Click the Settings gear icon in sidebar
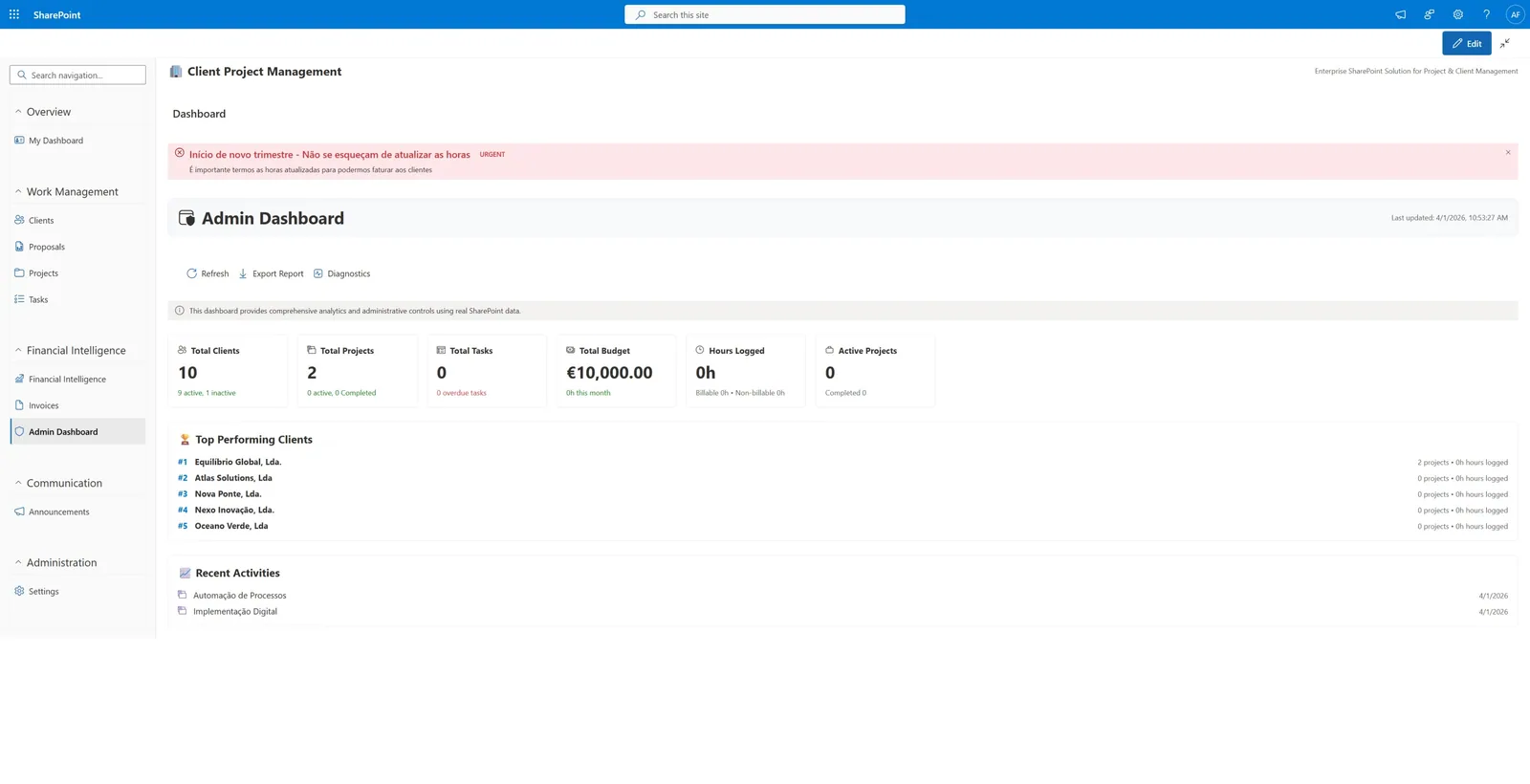Screen dimensions: 1530x784 click(x=19, y=591)
